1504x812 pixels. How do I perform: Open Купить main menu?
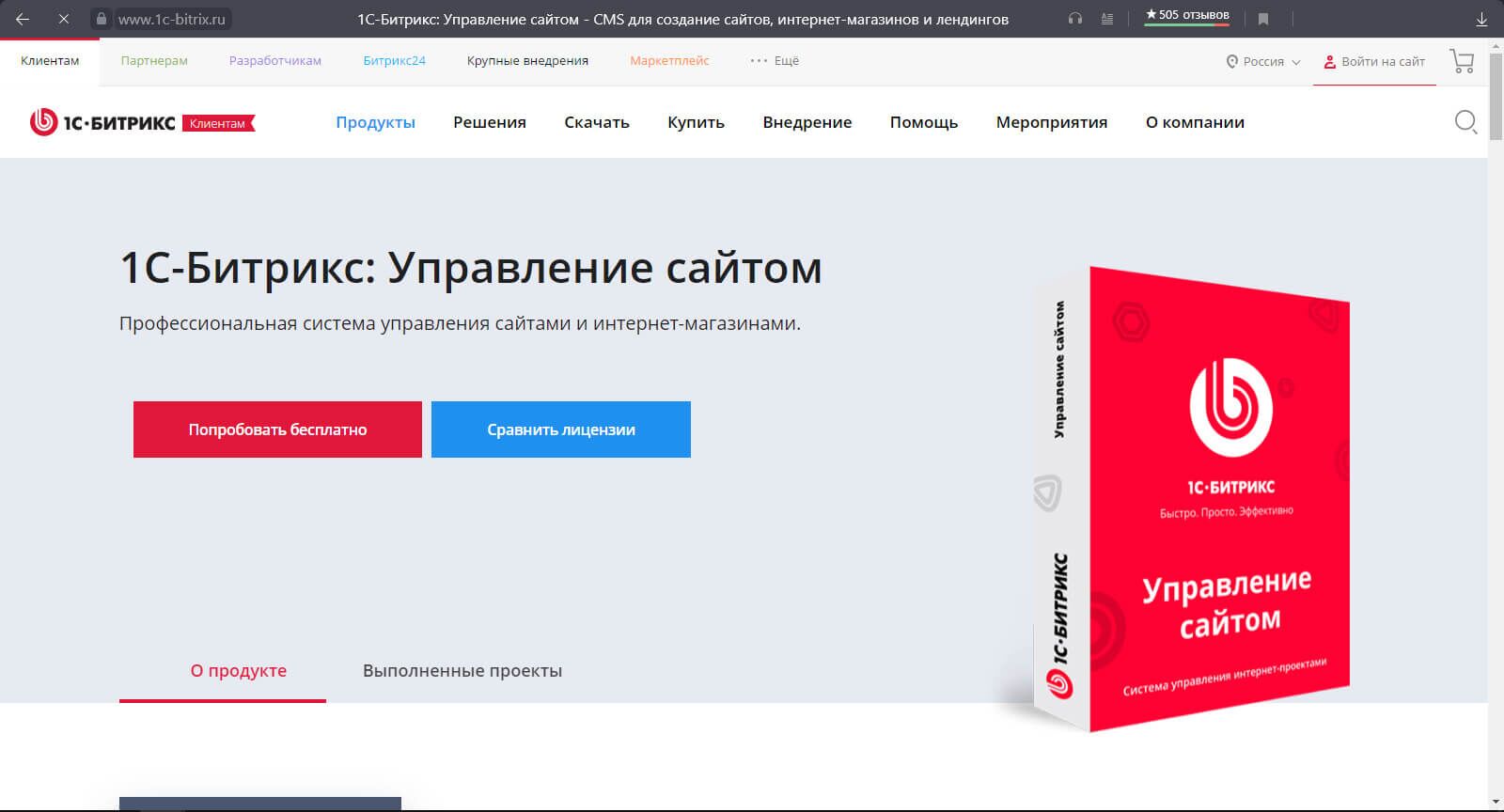696,122
